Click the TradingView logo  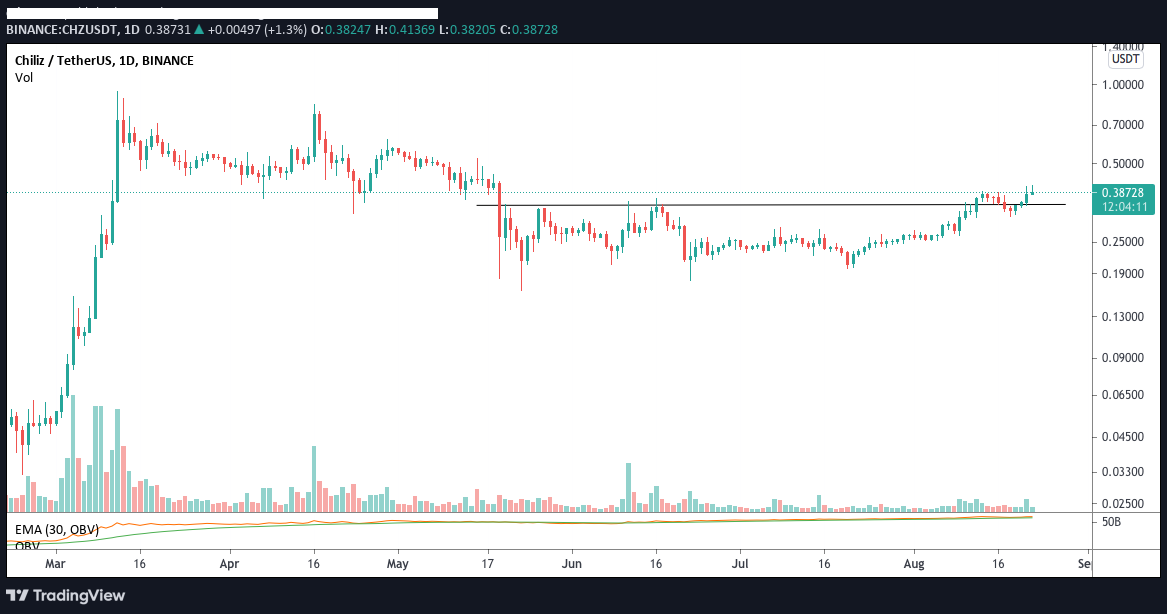[65, 595]
